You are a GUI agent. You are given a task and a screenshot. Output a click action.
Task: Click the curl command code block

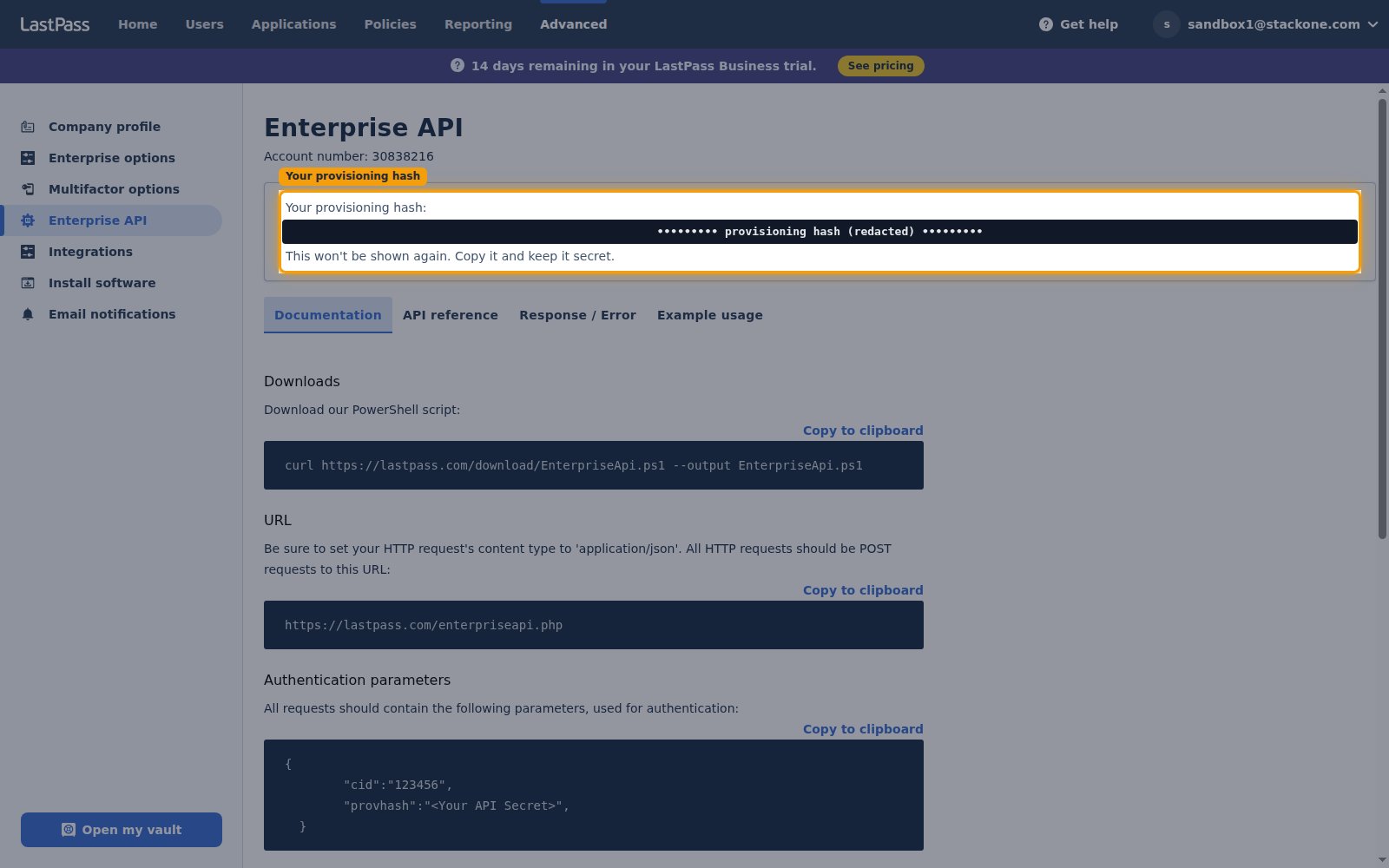594,465
